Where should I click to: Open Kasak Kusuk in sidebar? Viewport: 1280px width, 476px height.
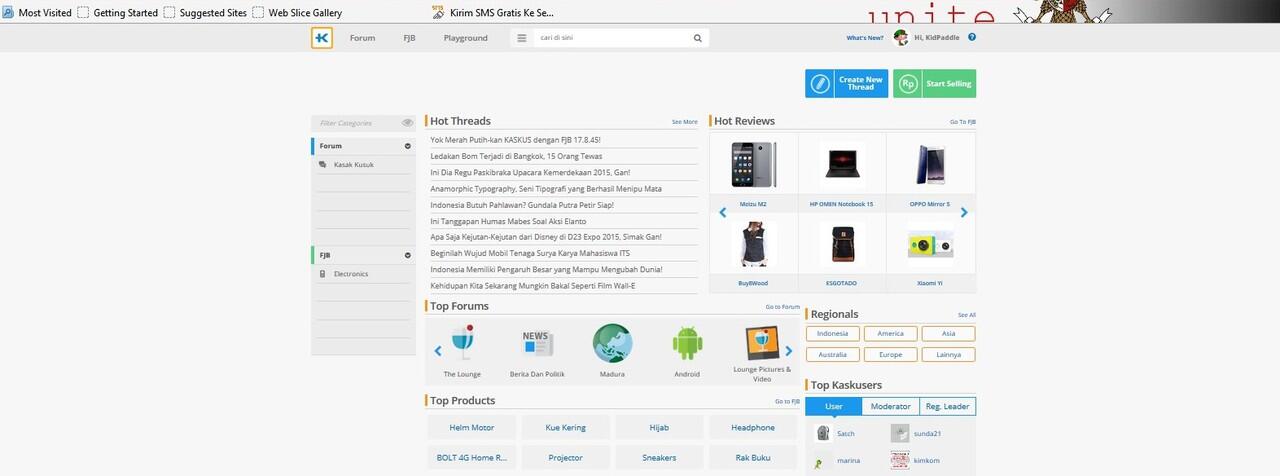tap(353, 164)
